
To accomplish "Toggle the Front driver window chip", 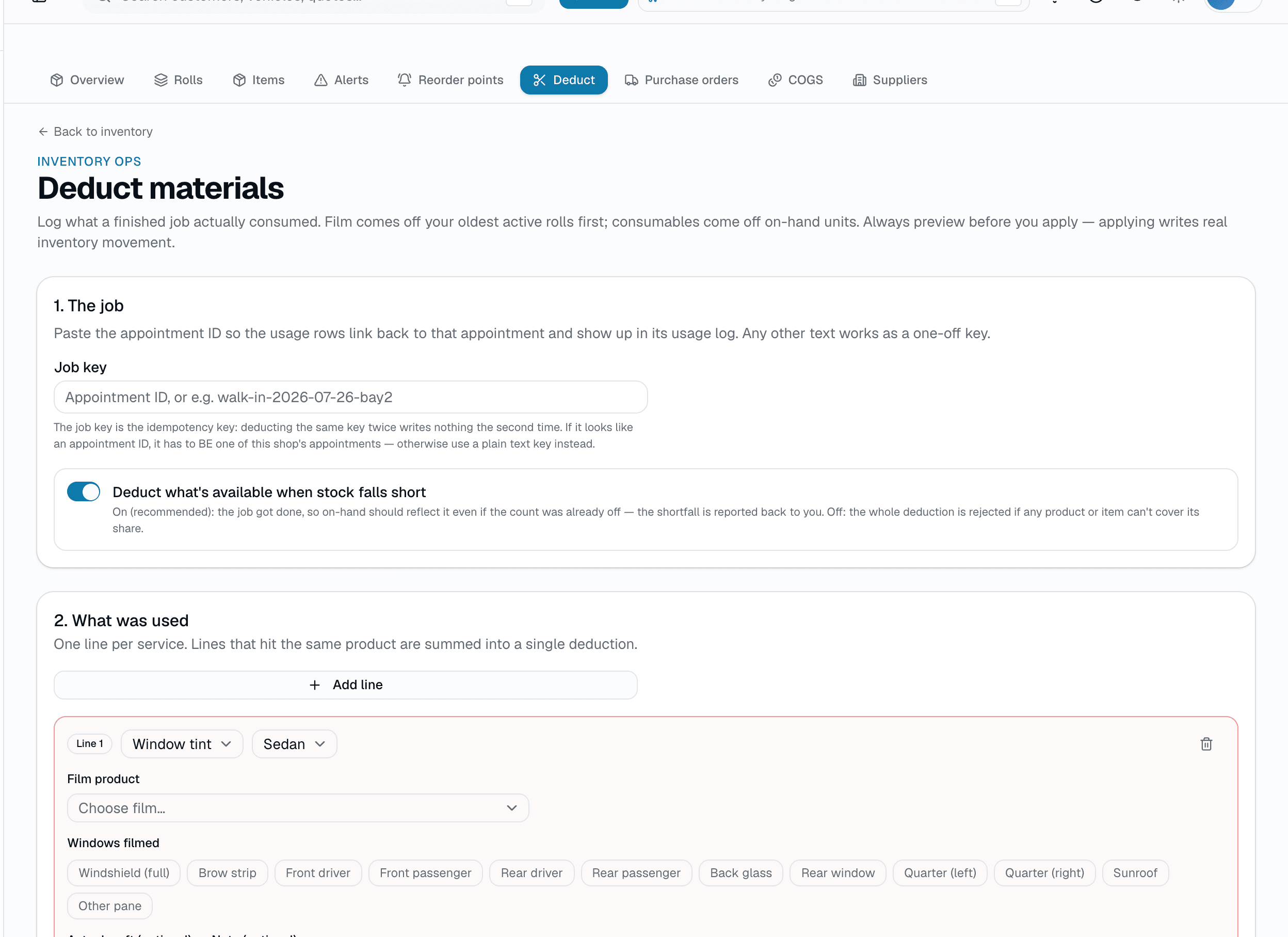I will (318, 873).
